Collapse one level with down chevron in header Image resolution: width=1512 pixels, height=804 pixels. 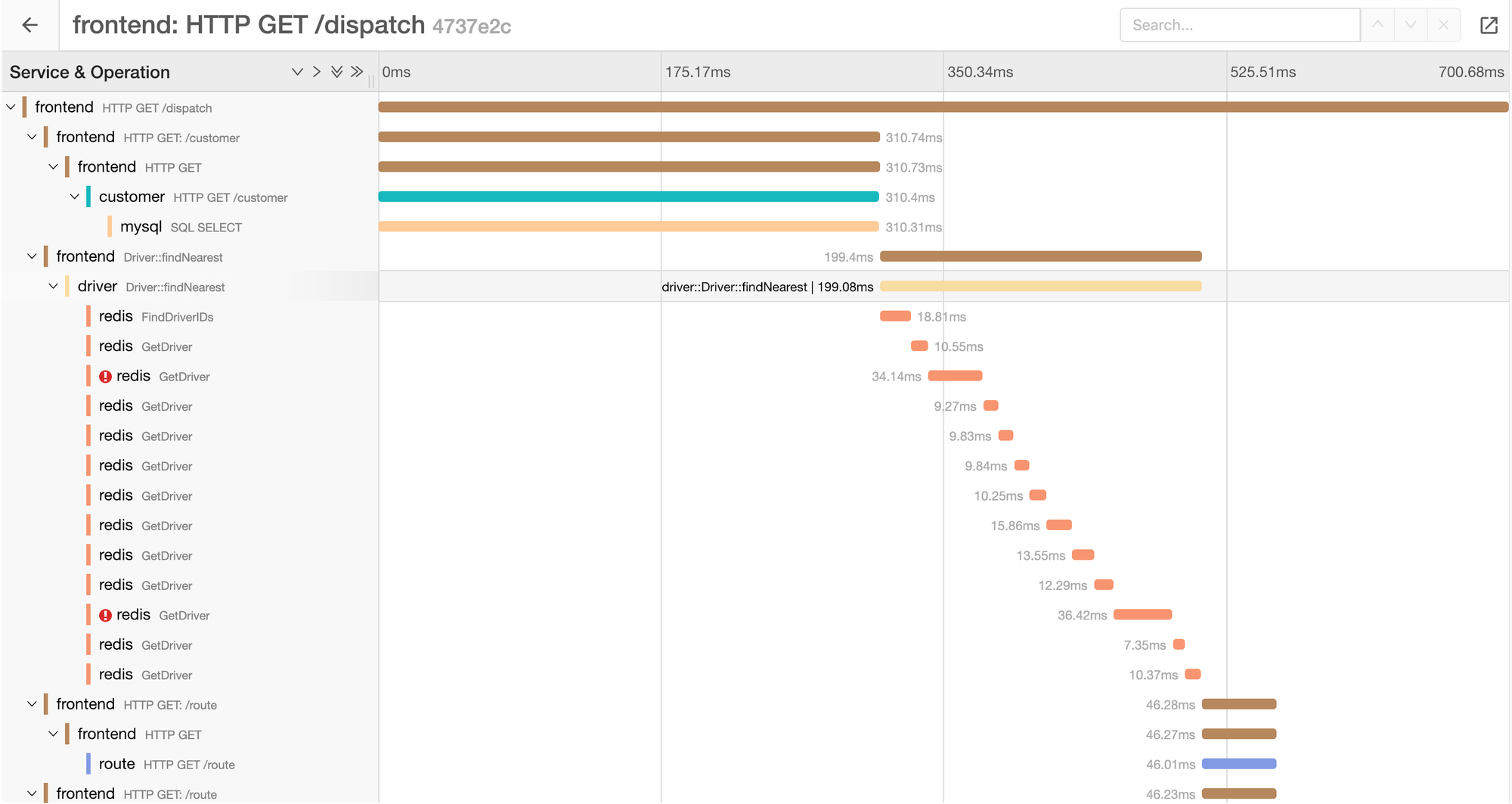click(x=297, y=72)
